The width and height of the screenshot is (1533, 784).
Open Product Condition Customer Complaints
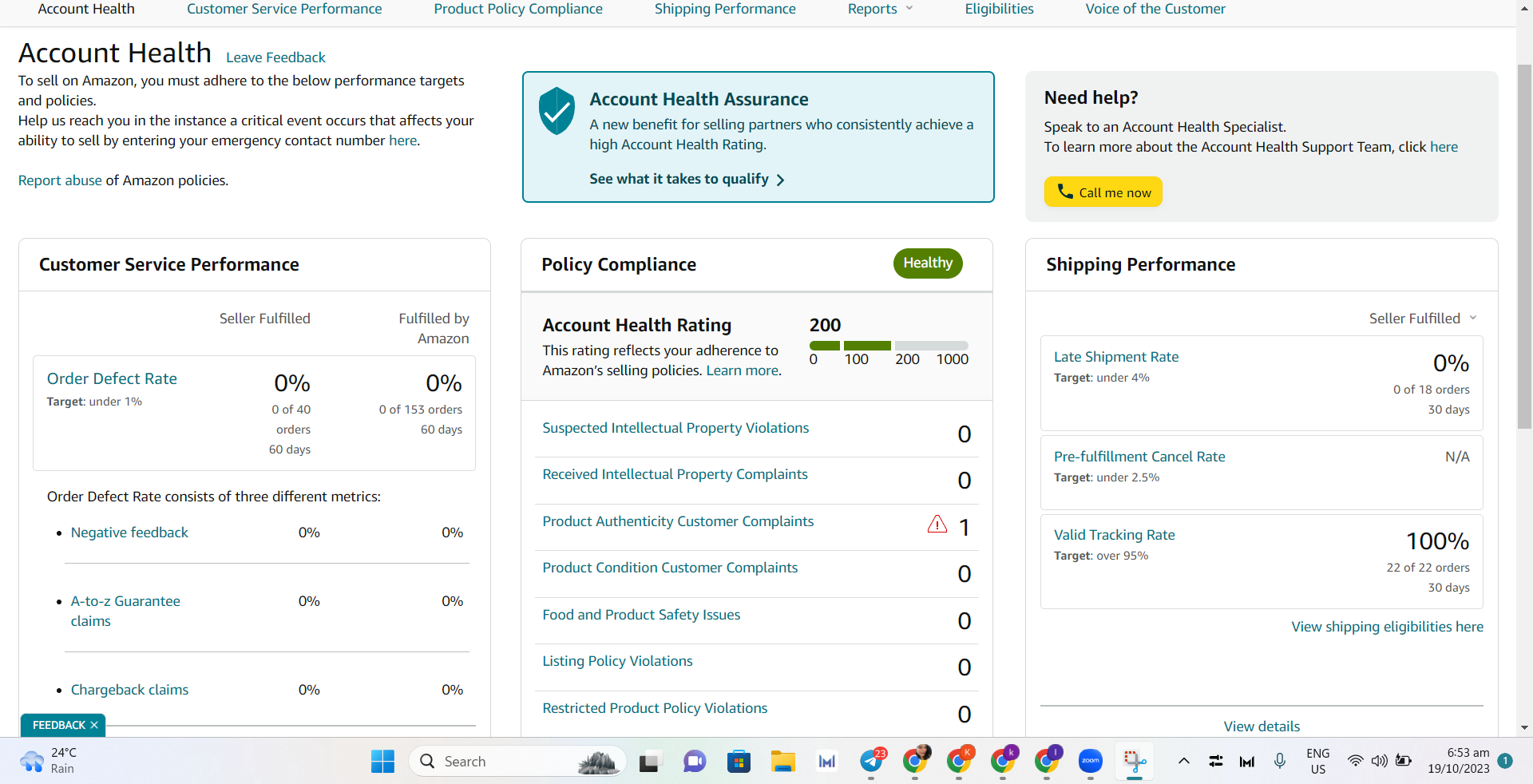coord(670,568)
